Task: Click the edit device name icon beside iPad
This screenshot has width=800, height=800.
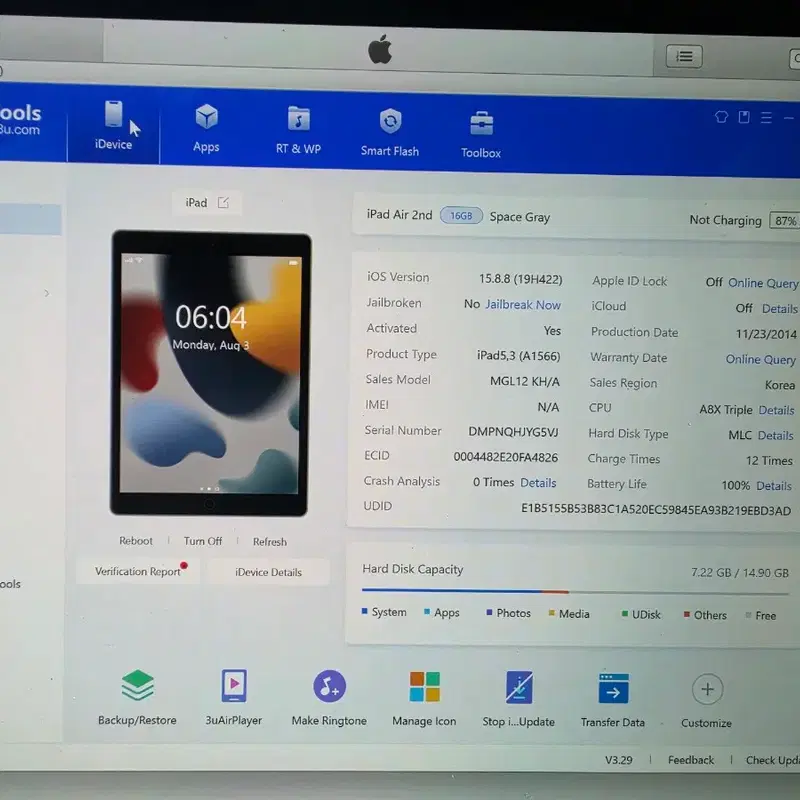Action: point(223,203)
